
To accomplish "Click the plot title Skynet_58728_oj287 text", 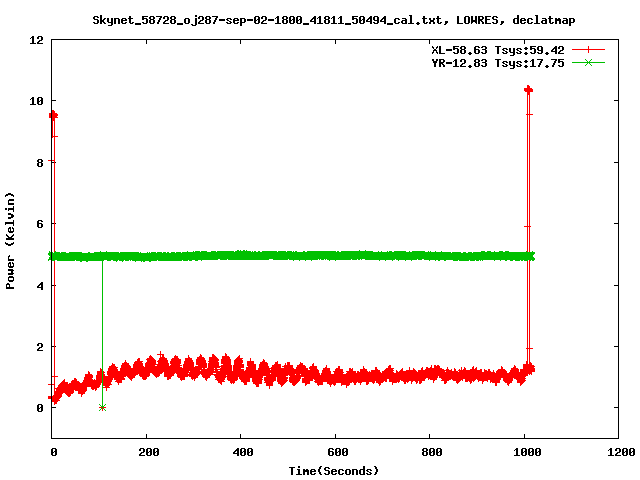I will click(333, 20).
